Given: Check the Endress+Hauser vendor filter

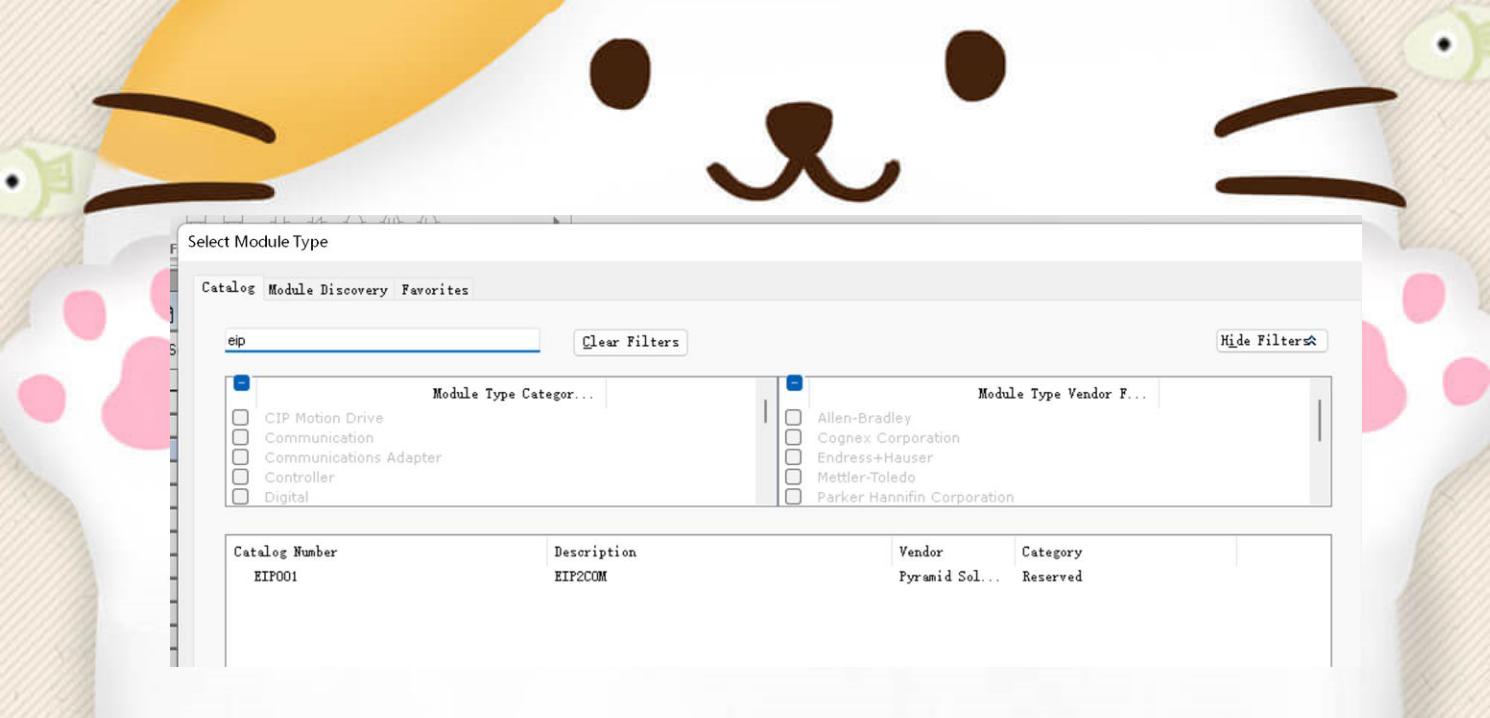Looking at the screenshot, I should [793, 458].
